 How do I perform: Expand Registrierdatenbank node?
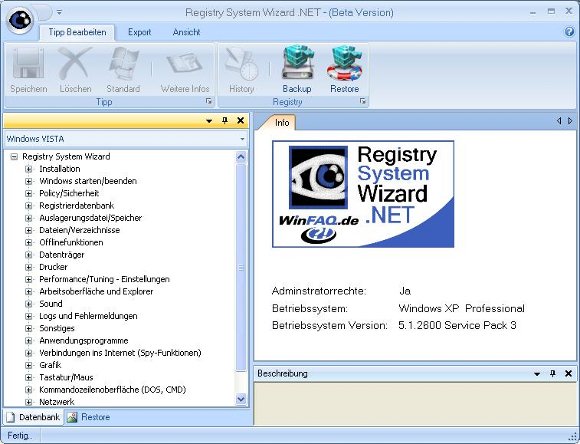click(28, 206)
